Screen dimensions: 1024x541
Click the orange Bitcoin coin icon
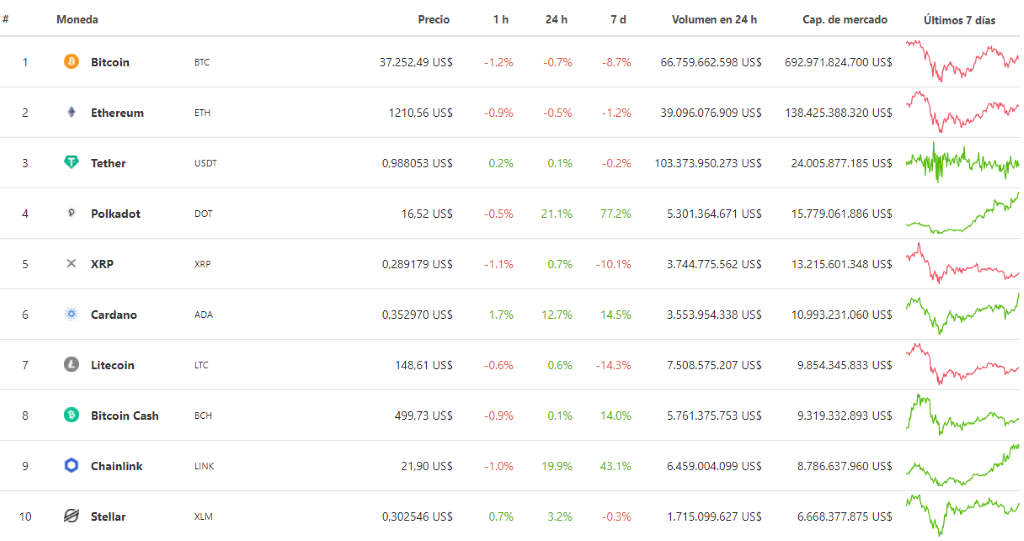pos(71,61)
